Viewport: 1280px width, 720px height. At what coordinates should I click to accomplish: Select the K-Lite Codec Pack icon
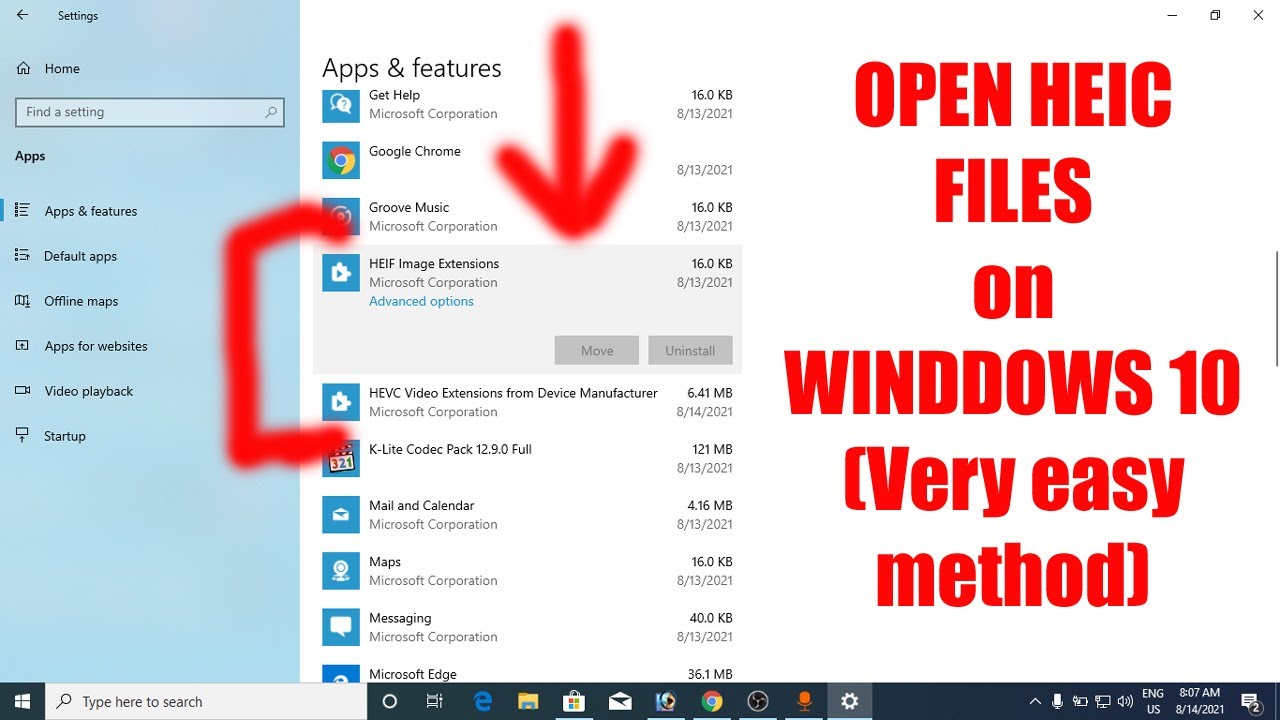(341, 458)
